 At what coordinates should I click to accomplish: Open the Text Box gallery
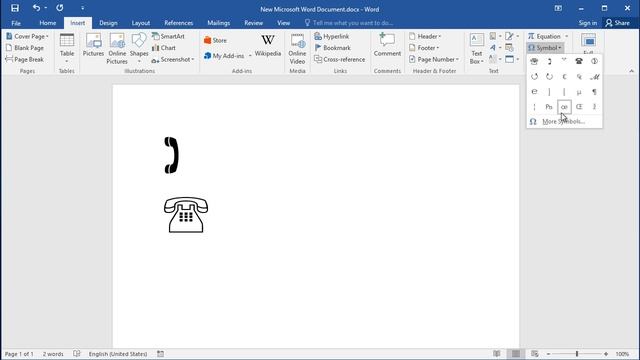(476, 49)
